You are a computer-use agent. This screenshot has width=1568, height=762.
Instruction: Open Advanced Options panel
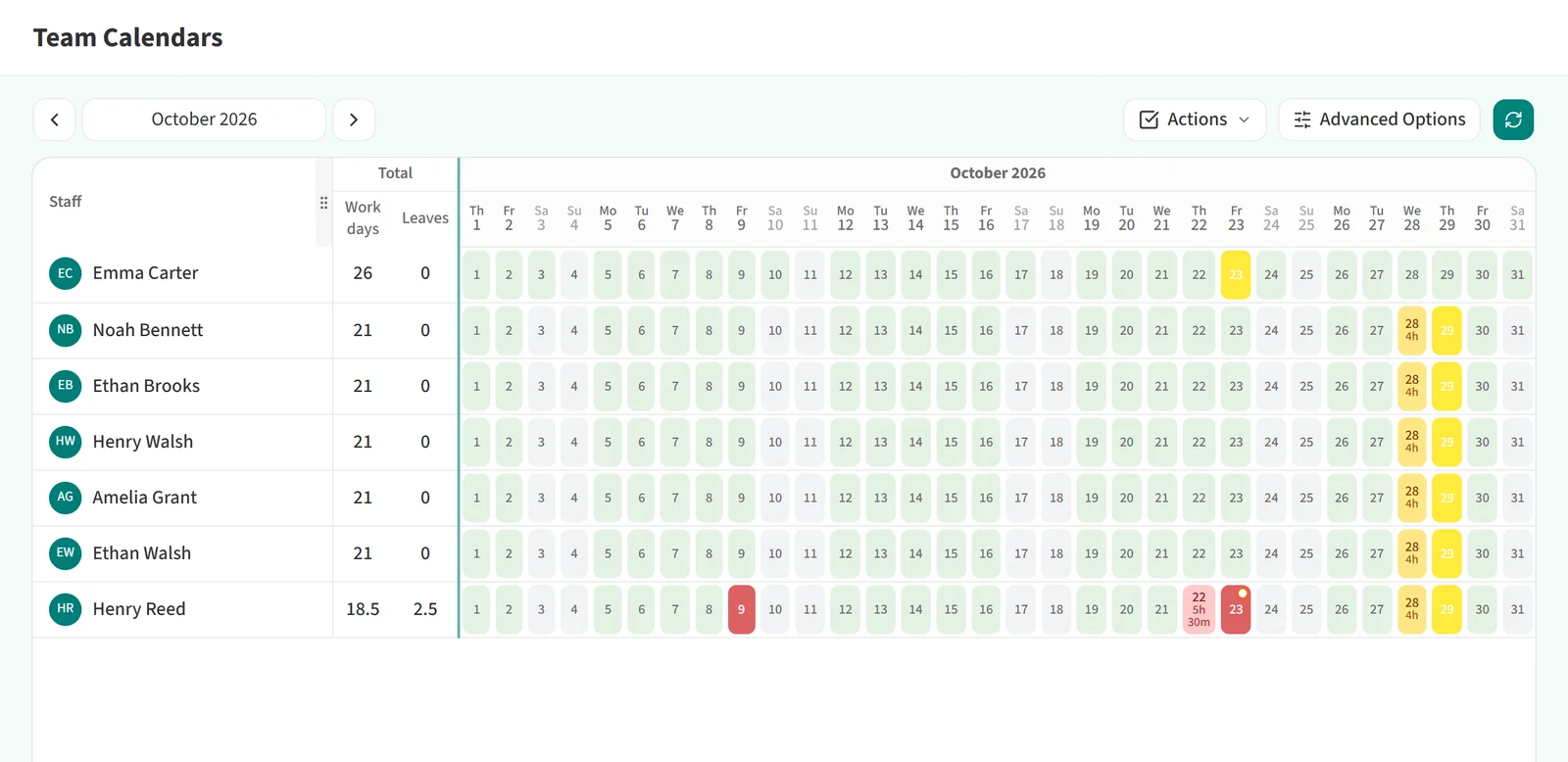(x=1379, y=119)
